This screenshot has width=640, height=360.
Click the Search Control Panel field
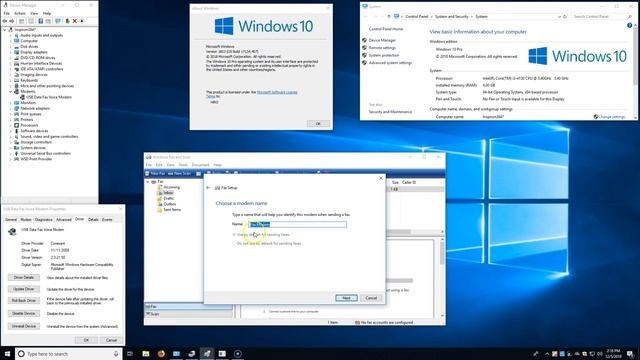tap(602, 17)
